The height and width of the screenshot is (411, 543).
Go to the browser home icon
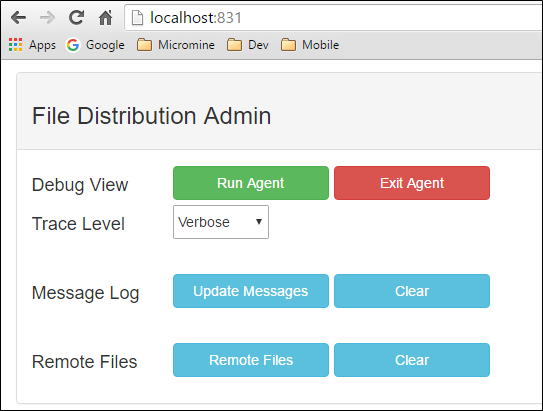pyautogui.click(x=105, y=17)
